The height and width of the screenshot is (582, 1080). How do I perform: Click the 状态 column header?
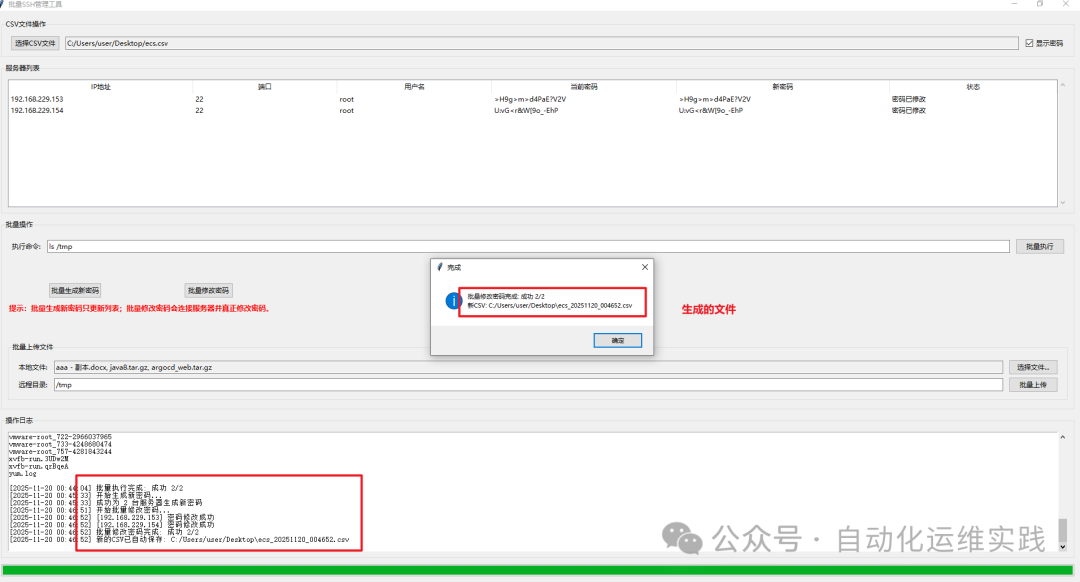point(973,87)
